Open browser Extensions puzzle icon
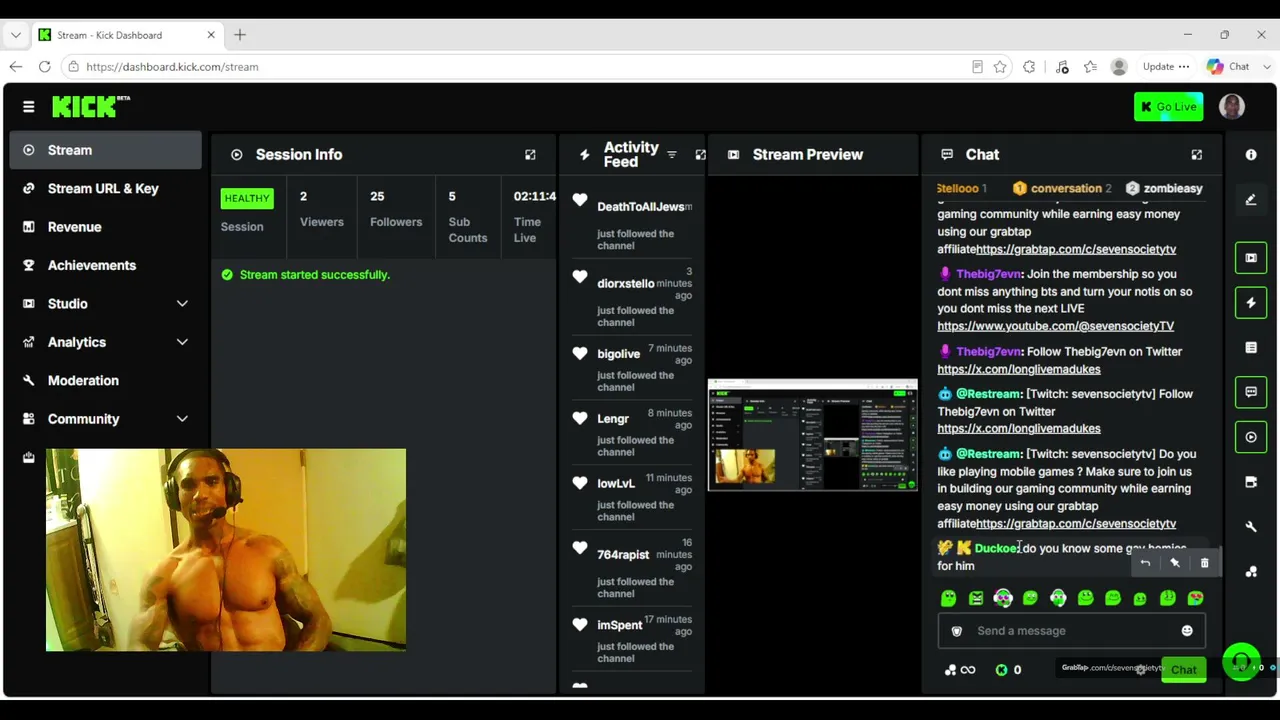1280x720 pixels. tap(1029, 67)
